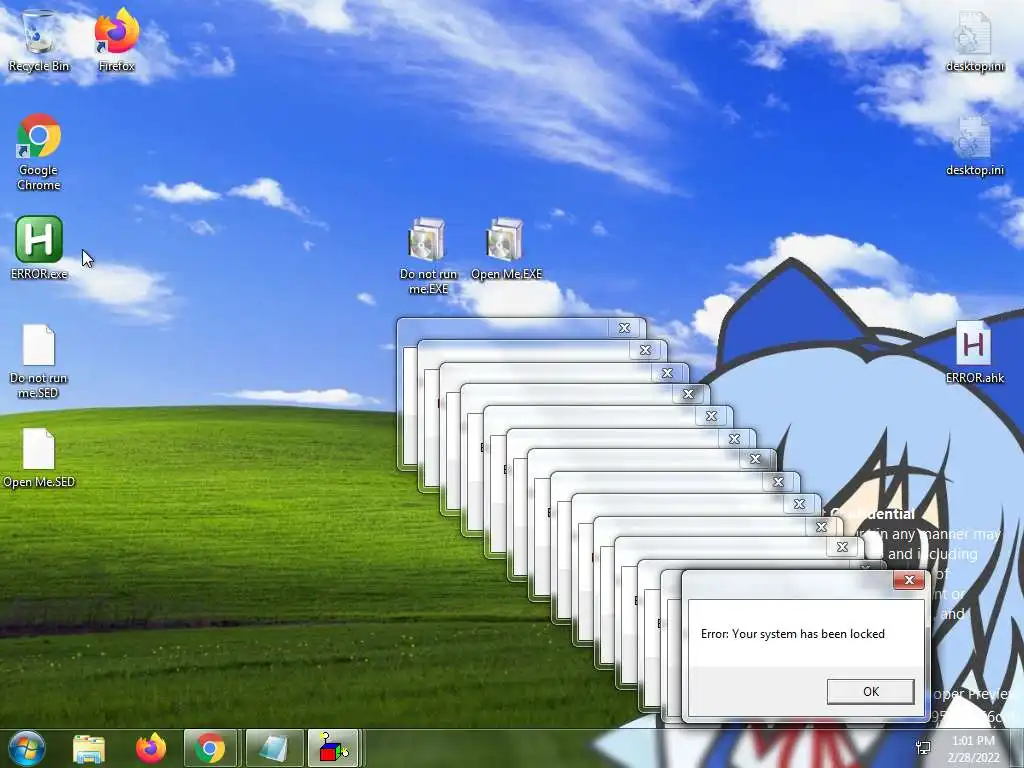Viewport: 1024px width, 768px height.
Task: Select the Google Chrome desktop shortcut
Action: [39, 152]
